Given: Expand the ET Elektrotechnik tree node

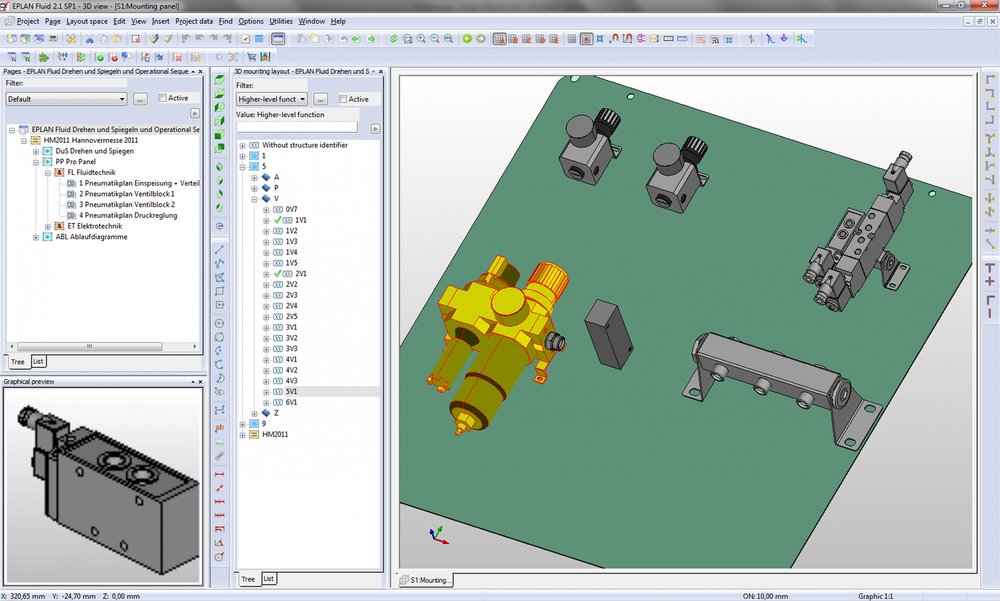Looking at the screenshot, I should click(47, 226).
